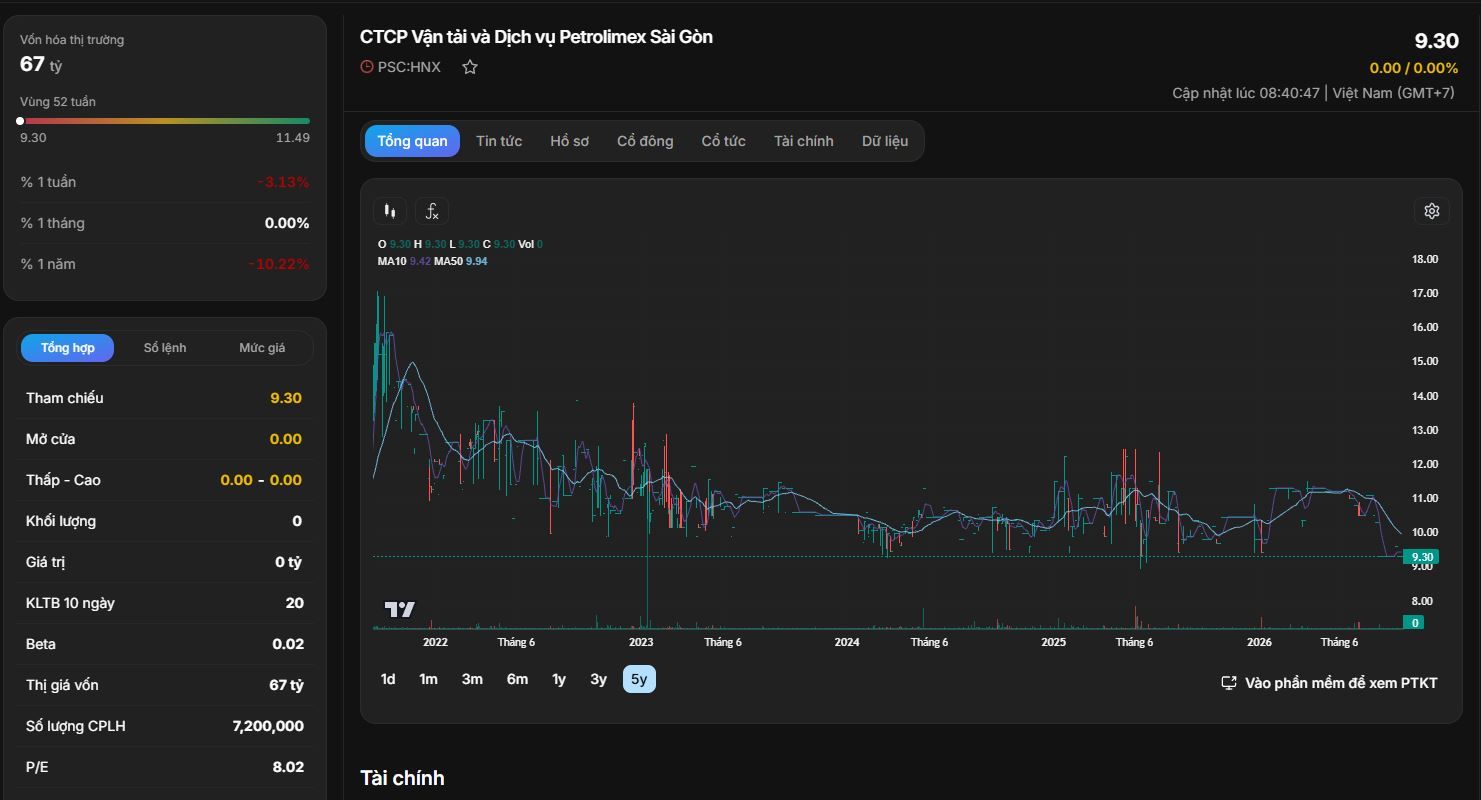
Task: Click the P/E value 8.02
Action: click(288, 767)
